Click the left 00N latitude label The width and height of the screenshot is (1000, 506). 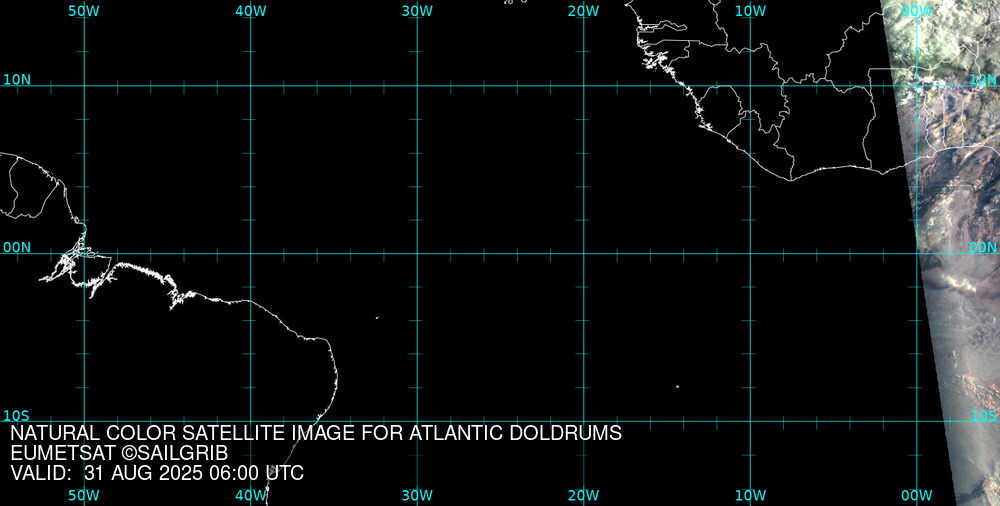[17, 248]
